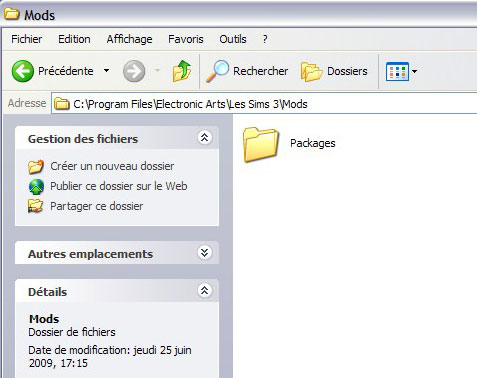This screenshot has height=378, width=477.
Task: Click the views grid icon
Action: point(397,71)
